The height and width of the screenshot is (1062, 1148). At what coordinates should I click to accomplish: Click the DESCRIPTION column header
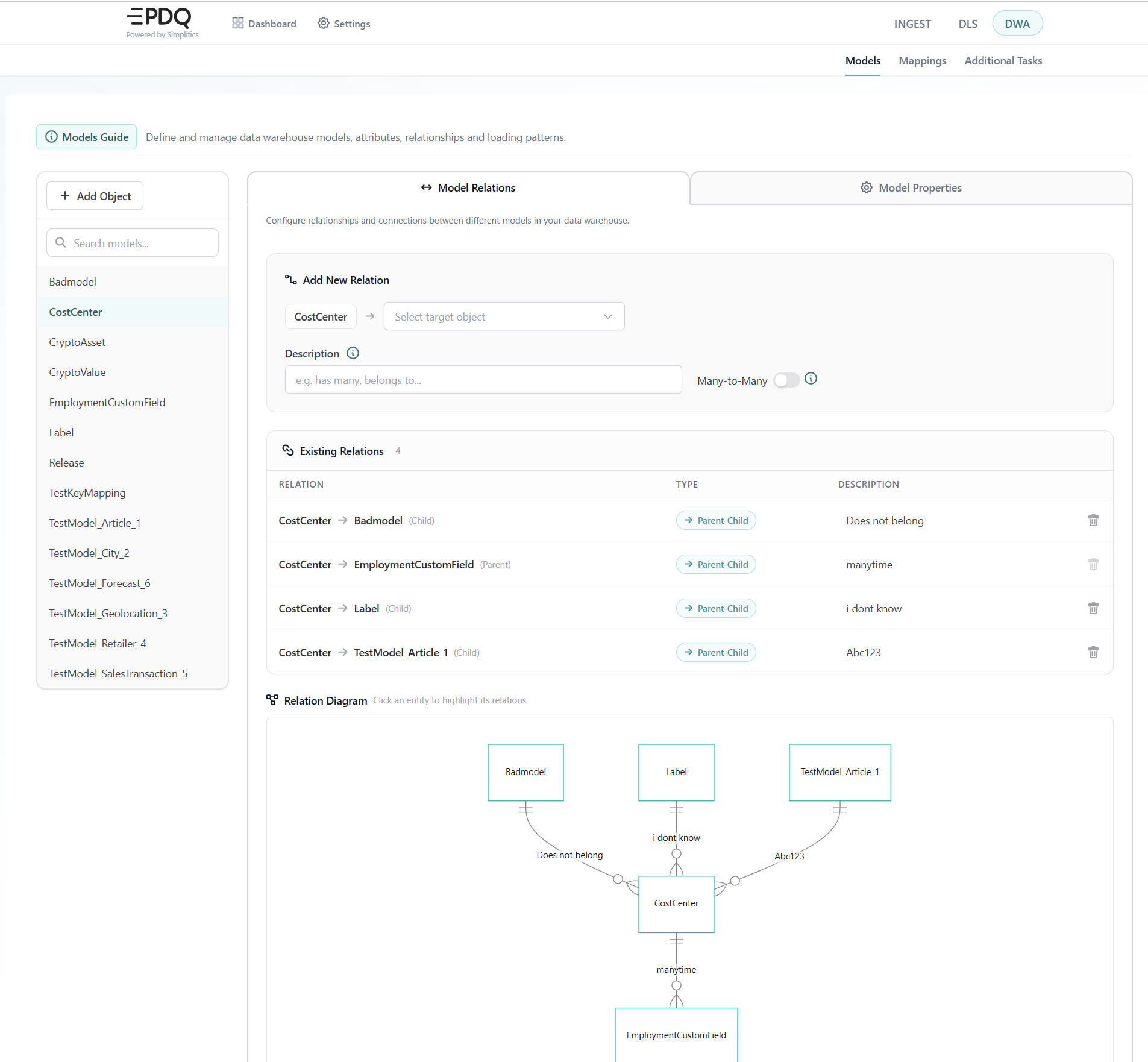pyautogui.click(x=868, y=485)
